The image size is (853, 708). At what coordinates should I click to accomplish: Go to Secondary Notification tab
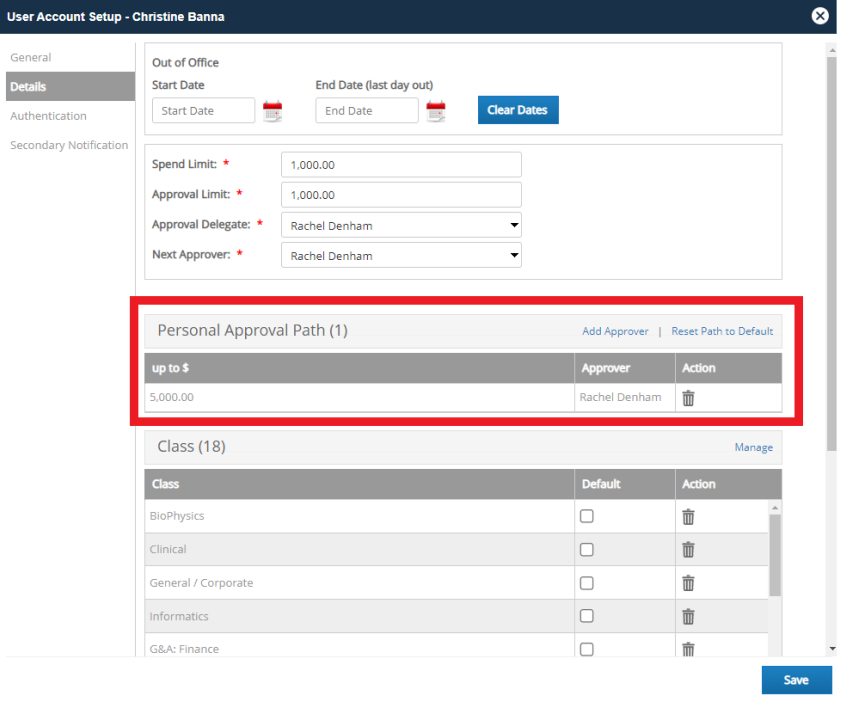pyautogui.click(x=69, y=145)
